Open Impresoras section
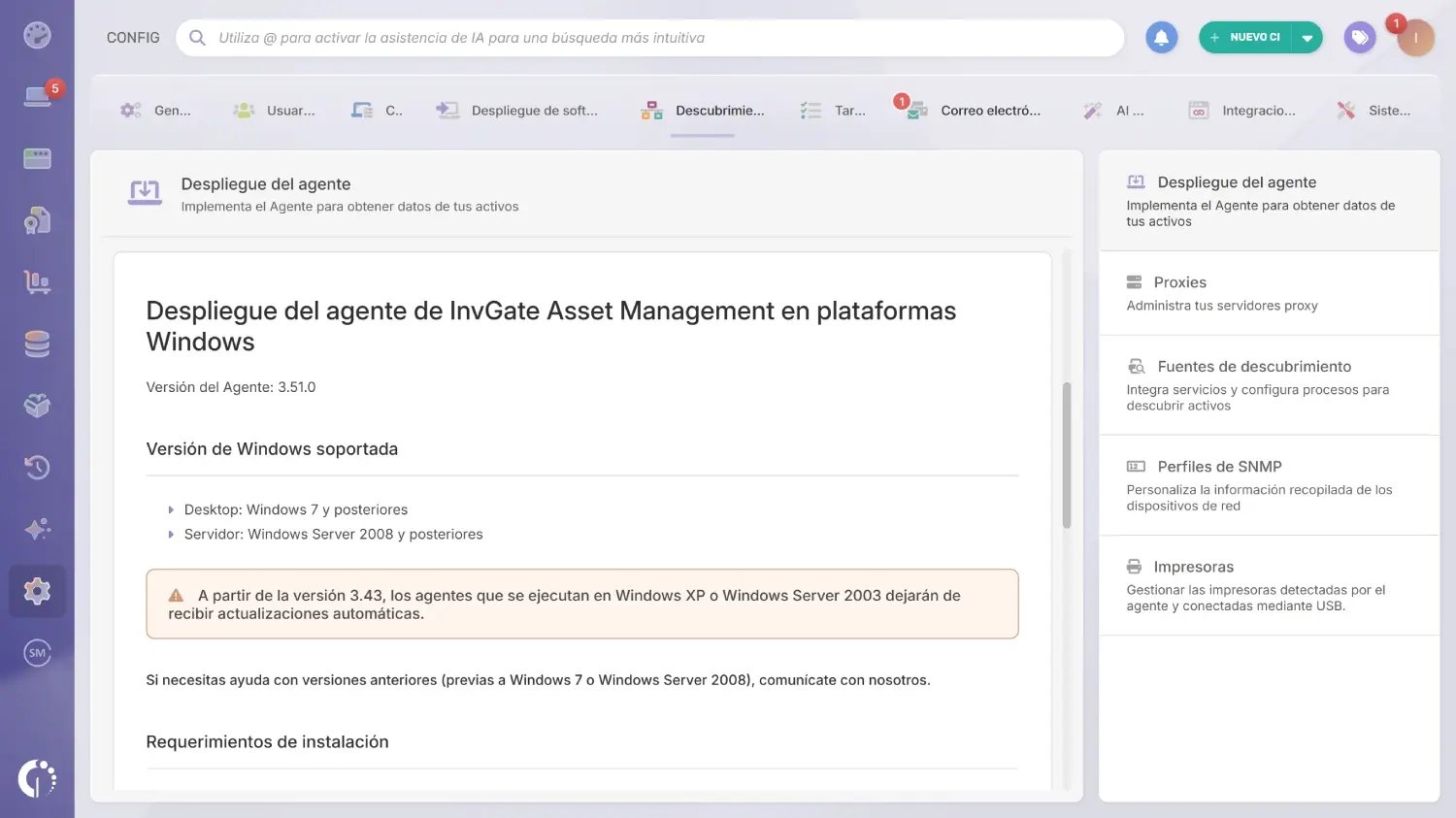This screenshot has height=818, width=1456. 1269,585
